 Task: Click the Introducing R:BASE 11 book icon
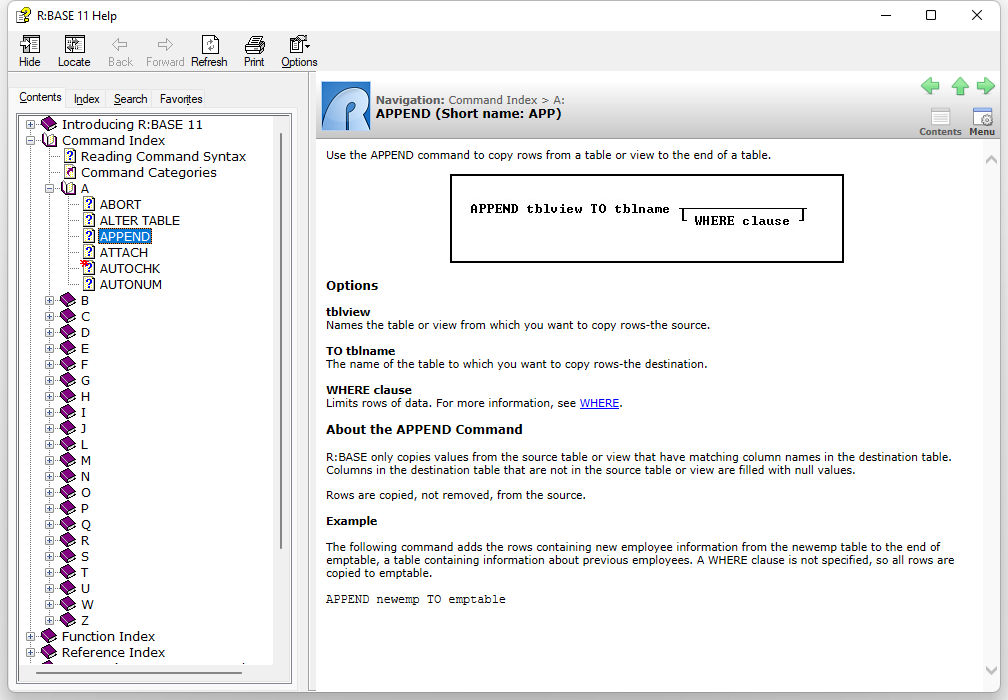coord(49,124)
